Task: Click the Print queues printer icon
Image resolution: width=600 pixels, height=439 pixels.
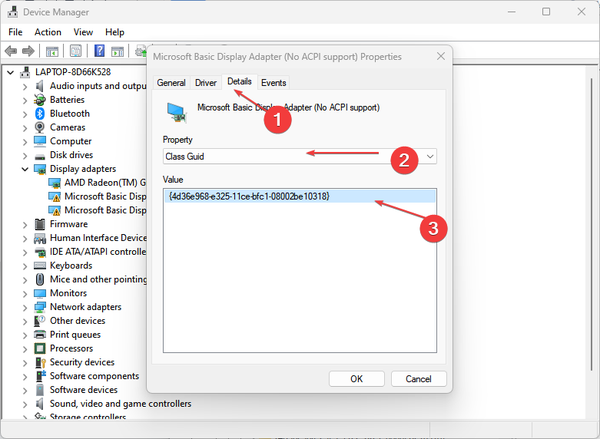Action: tap(40, 335)
